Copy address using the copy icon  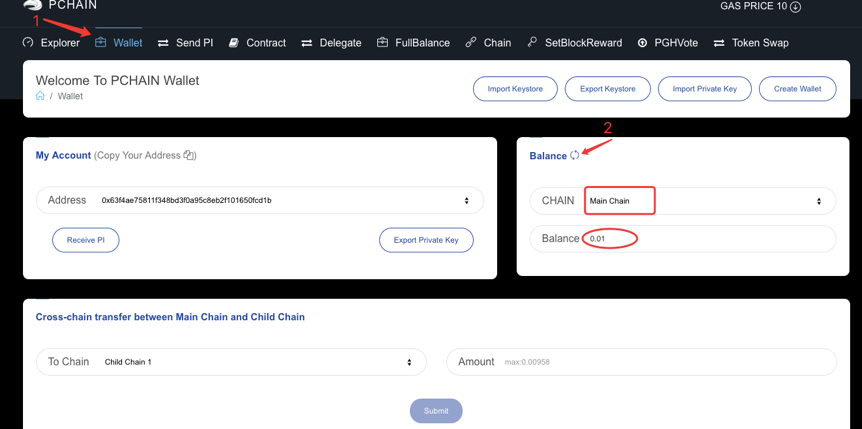point(189,155)
